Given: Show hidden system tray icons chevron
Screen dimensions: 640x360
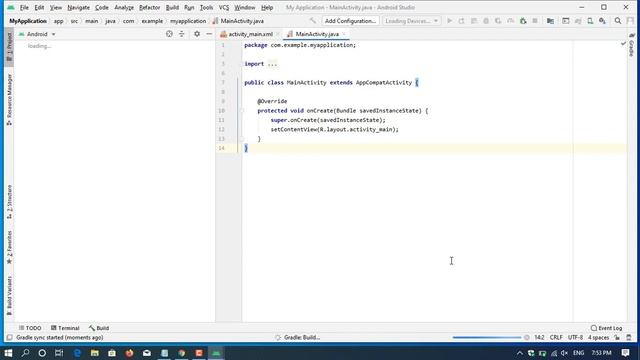Looking at the screenshot, I should (519, 353).
